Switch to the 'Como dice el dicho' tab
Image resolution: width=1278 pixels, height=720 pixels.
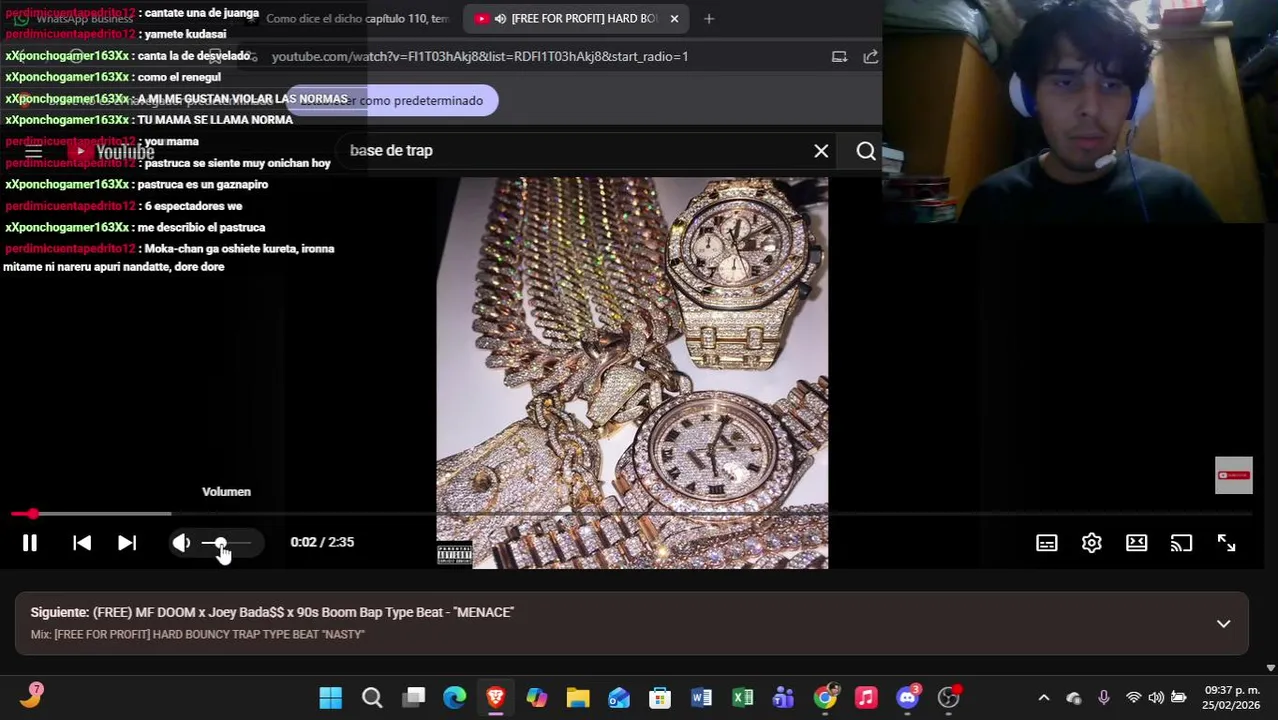coord(357,19)
